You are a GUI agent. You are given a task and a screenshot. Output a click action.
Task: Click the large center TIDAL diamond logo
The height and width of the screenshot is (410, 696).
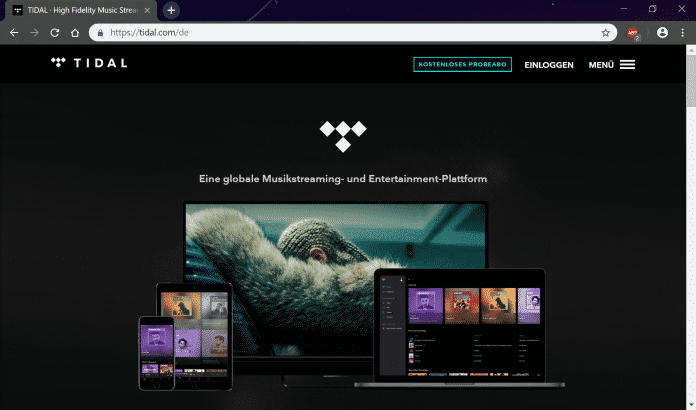(x=342, y=135)
